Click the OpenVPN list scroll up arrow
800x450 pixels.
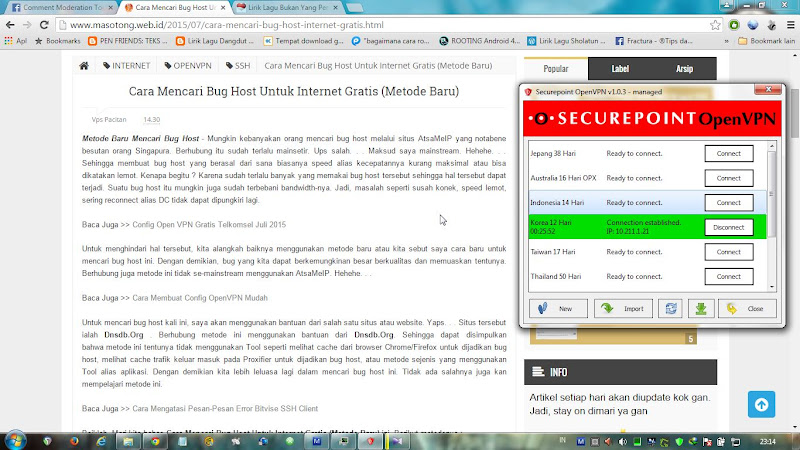point(772,146)
